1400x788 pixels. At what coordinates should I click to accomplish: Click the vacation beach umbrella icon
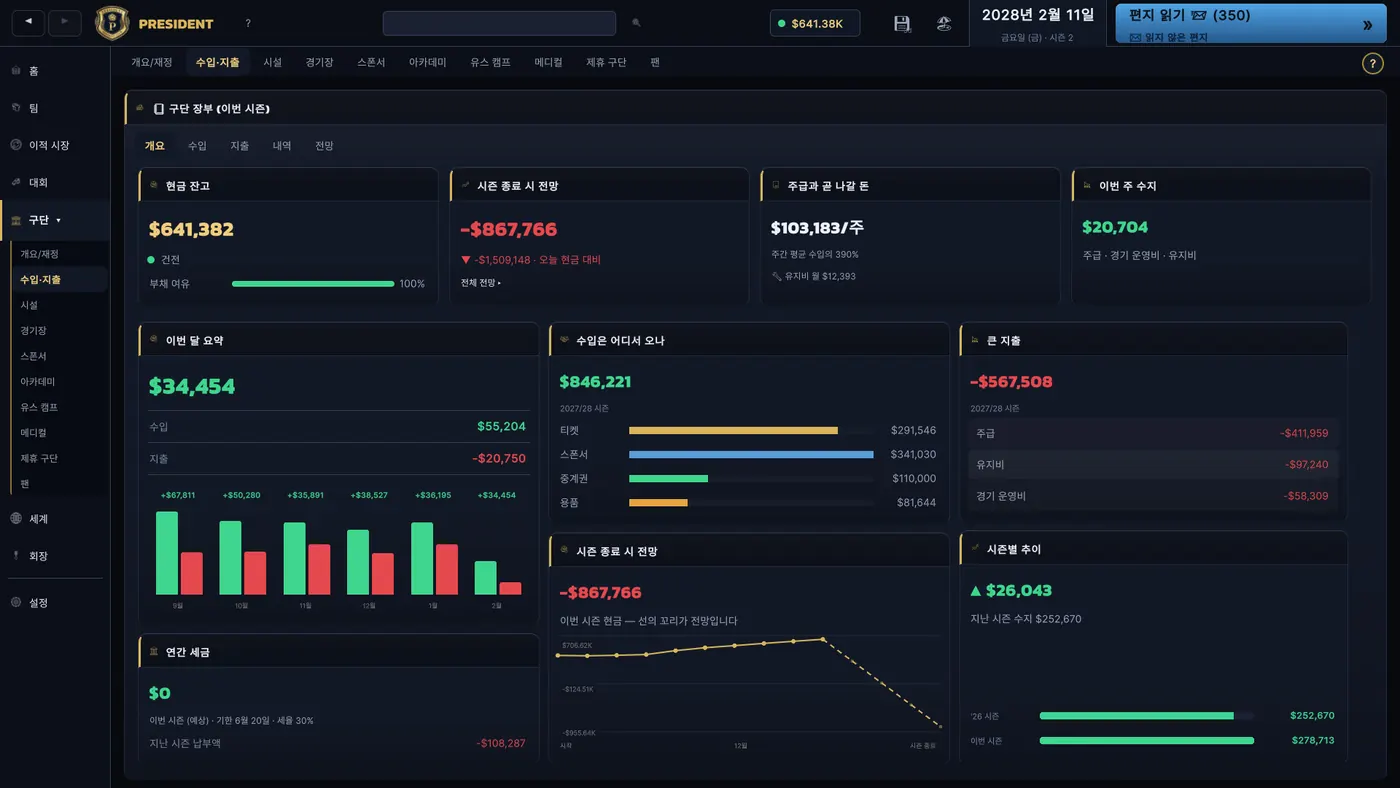943,23
